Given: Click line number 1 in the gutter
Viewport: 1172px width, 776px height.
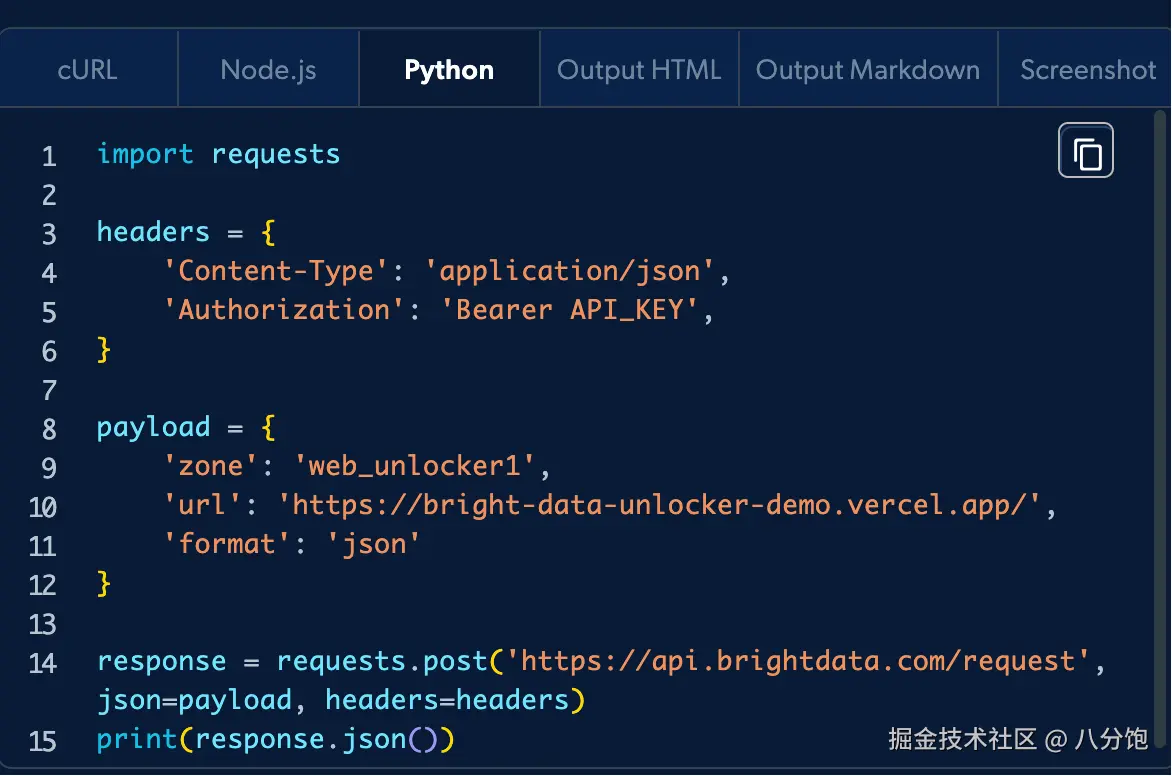Looking at the screenshot, I should 49,156.
